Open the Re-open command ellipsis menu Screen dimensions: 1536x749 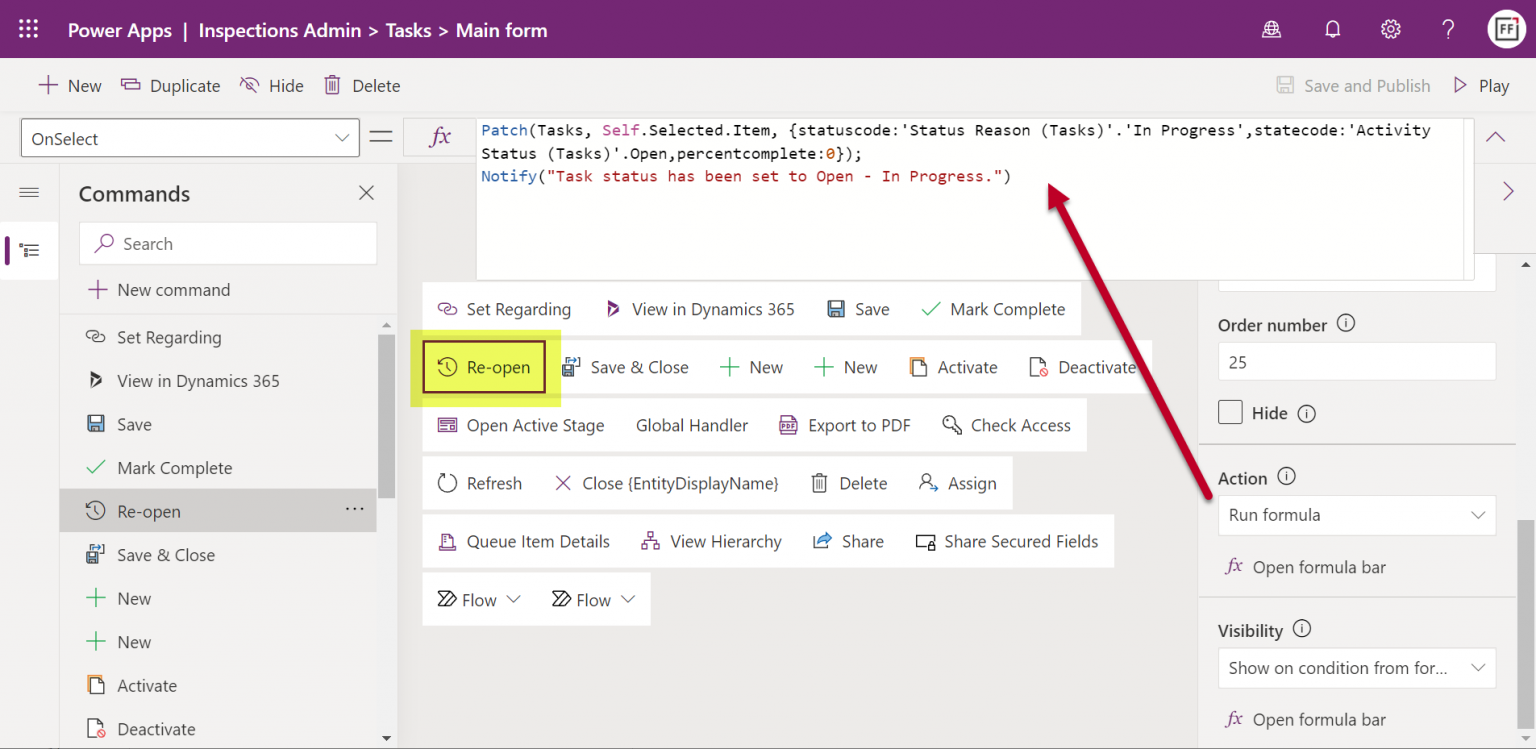point(355,510)
